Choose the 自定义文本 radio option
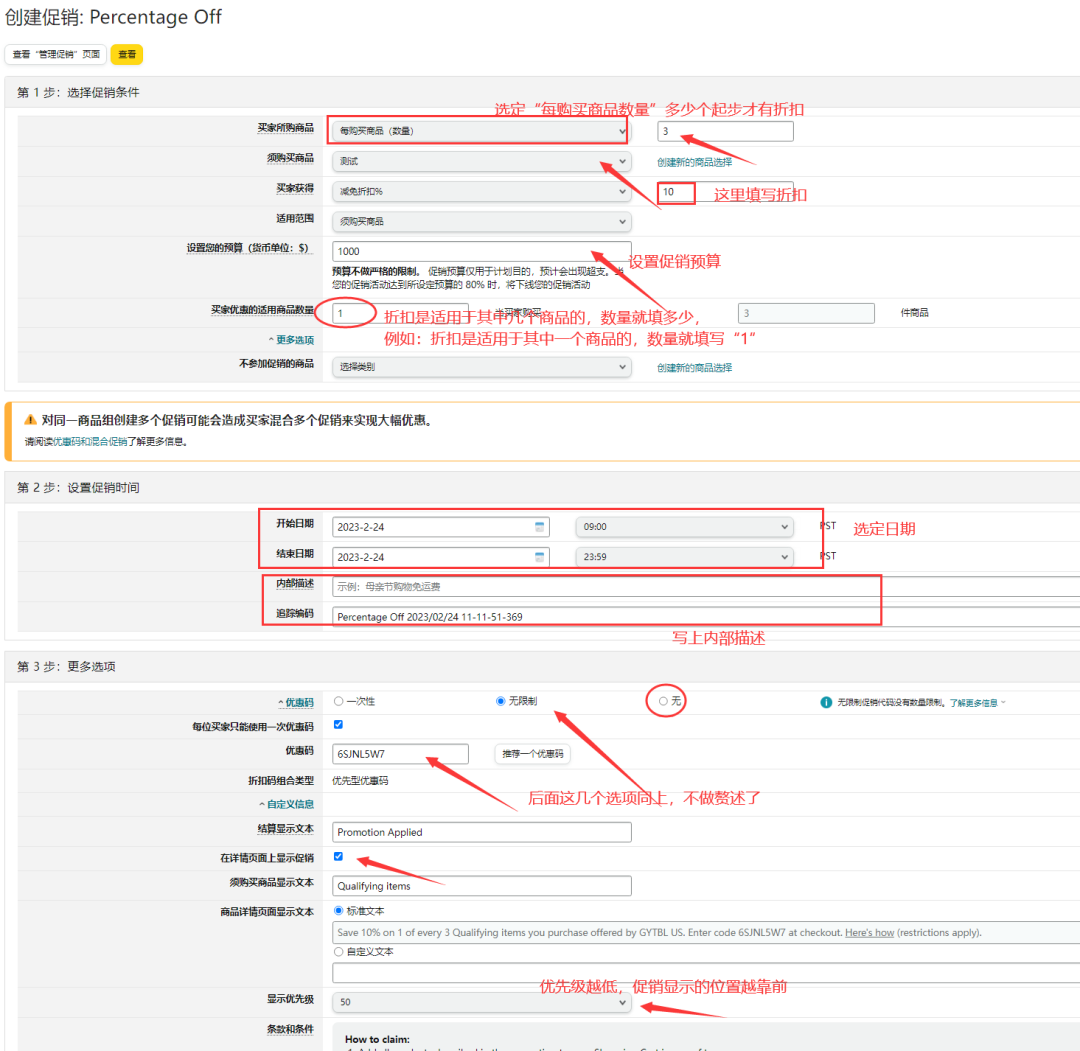The height and width of the screenshot is (1051, 1080). click(338, 951)
